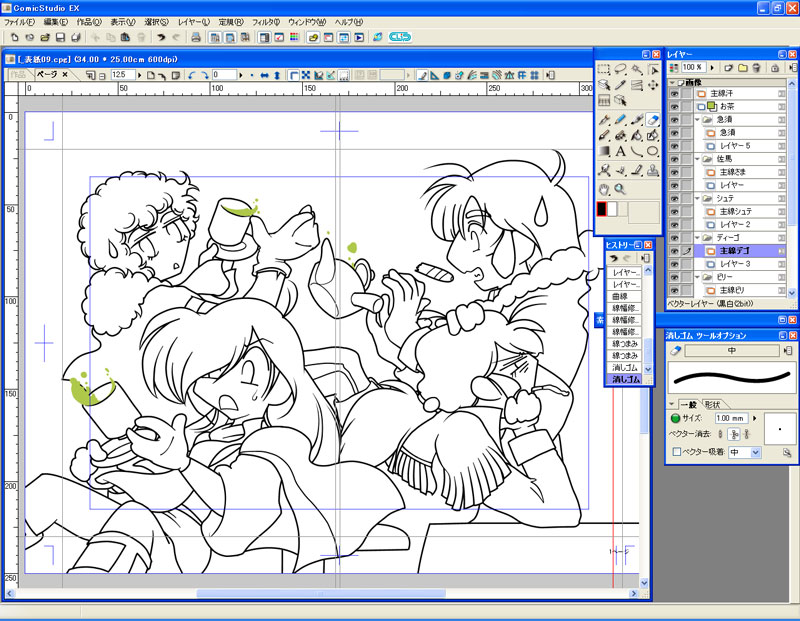Image resolution: width=800 pixels, height=621 pixels.
Task: Click the eraser size field showing 1.00 mm
Action: point(731,418)
